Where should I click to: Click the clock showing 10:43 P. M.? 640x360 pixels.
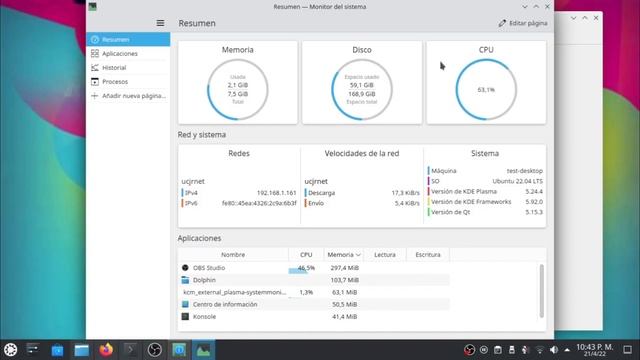[x=594, y=350]
